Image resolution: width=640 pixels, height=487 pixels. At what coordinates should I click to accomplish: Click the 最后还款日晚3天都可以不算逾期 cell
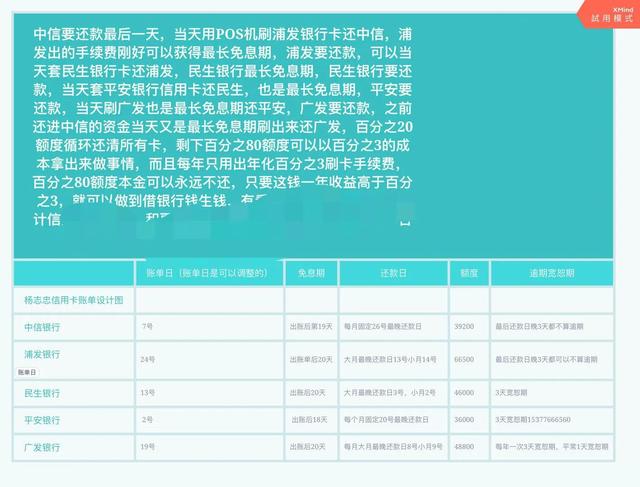click(x=552, y=360)
